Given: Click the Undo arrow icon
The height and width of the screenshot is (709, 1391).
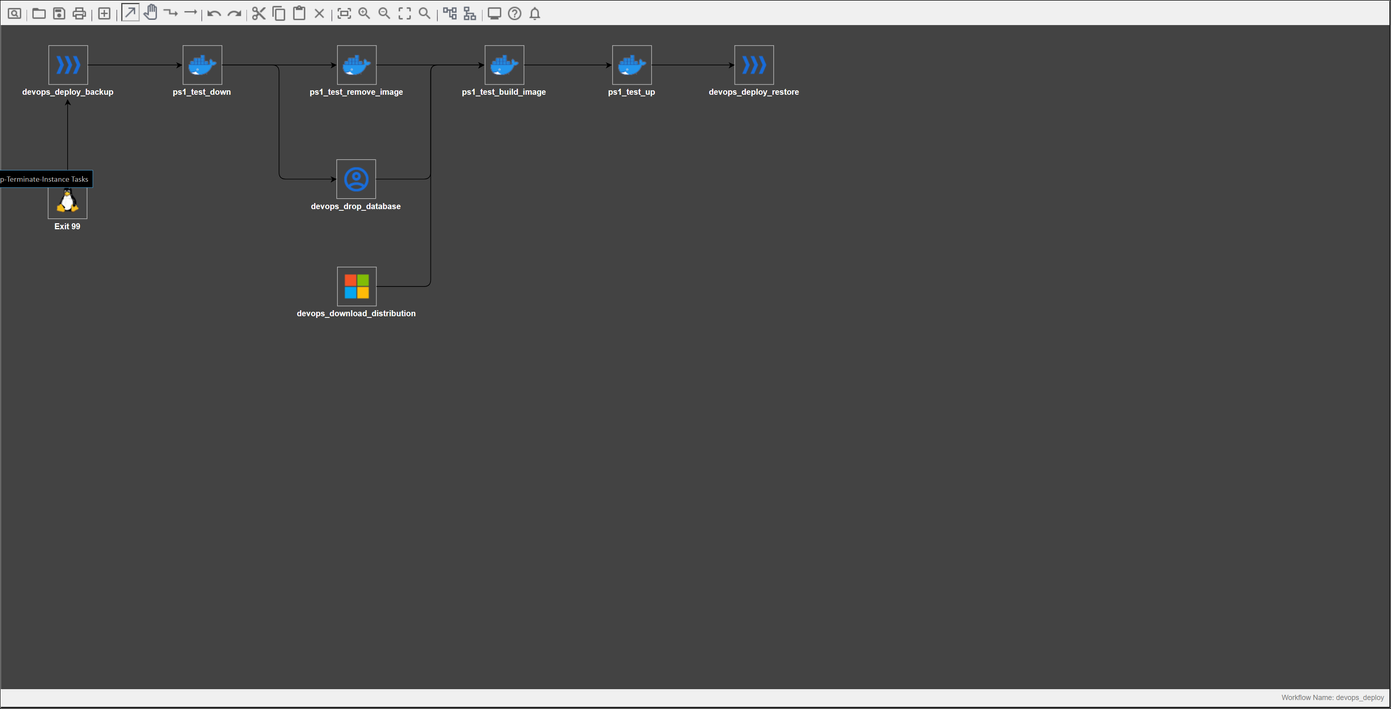Looking at the screenshot, I should (x=214, y=14).
